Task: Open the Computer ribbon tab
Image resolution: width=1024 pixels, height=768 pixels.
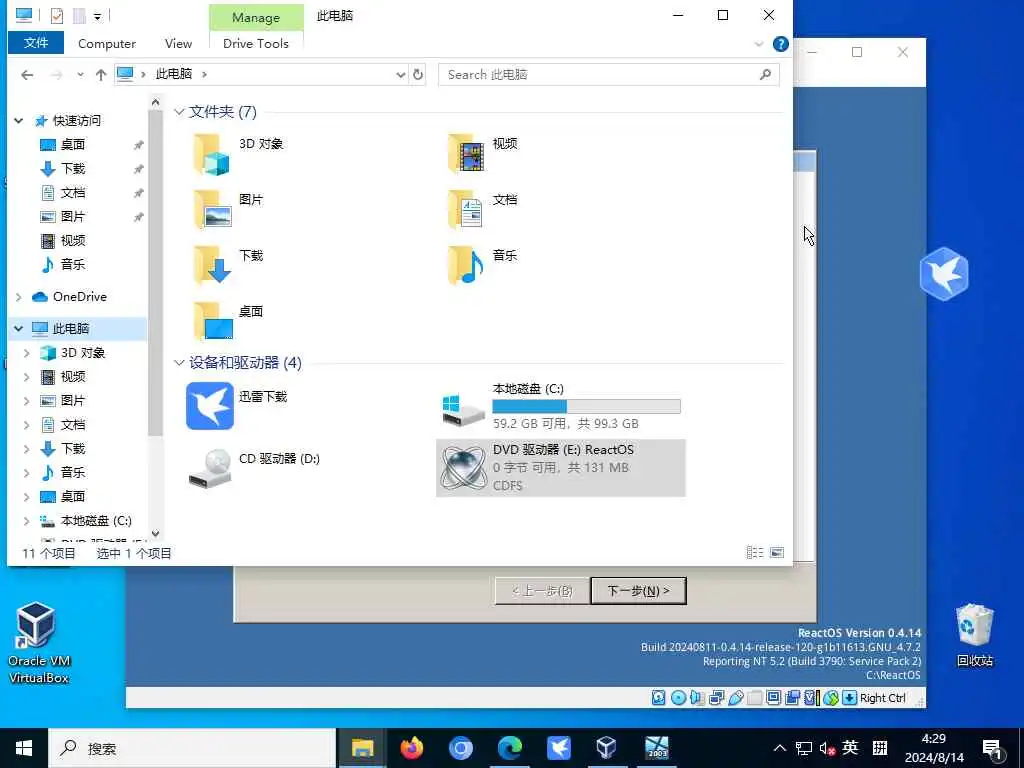Action: pos(107,44)
